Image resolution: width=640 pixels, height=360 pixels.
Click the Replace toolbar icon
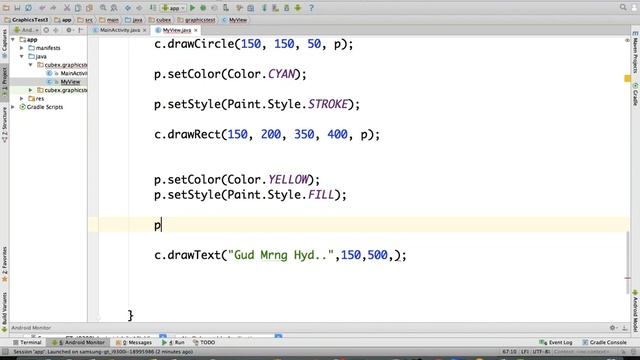[114, 8]
